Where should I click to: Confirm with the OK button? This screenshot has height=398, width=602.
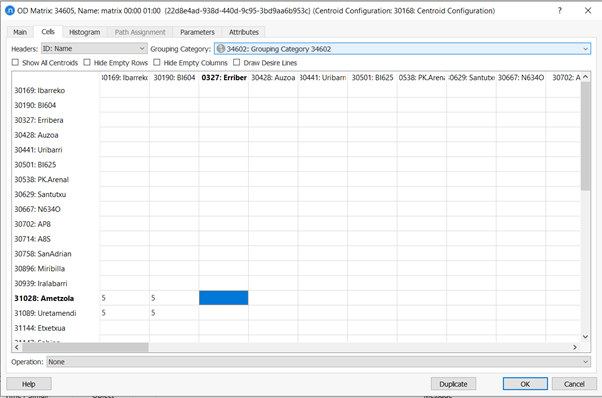525,384
